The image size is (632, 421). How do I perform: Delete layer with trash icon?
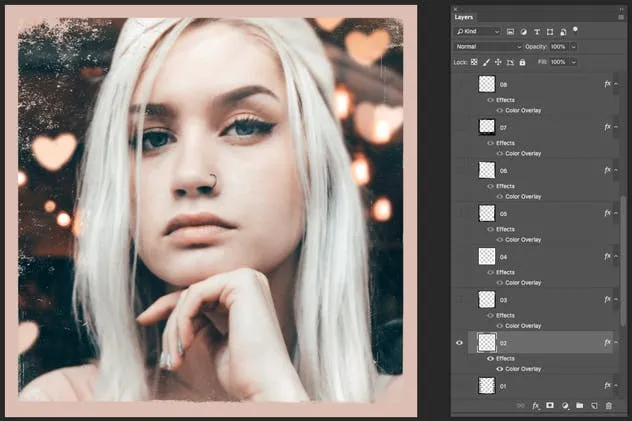608,406
